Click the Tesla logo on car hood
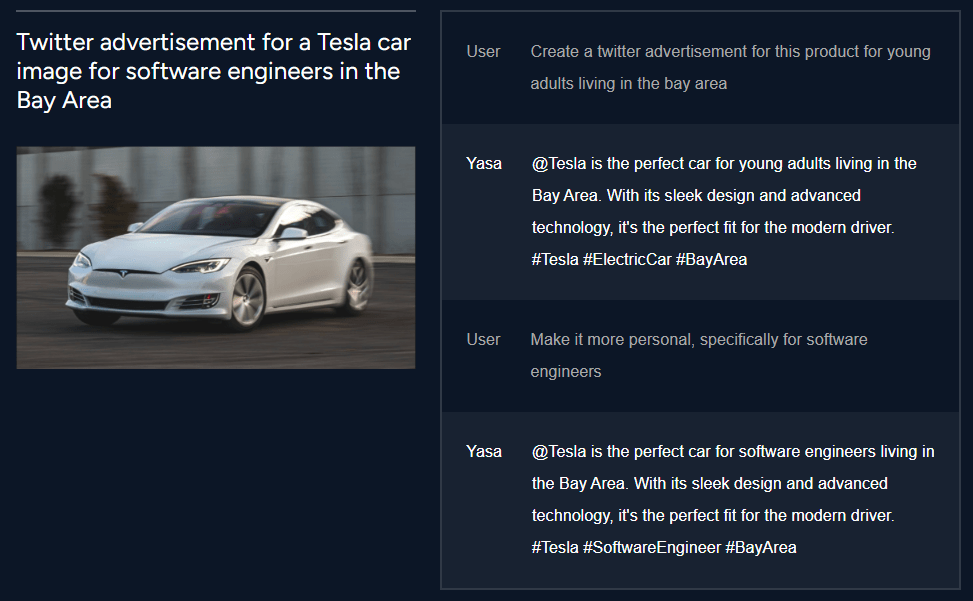 click(123, 274)
